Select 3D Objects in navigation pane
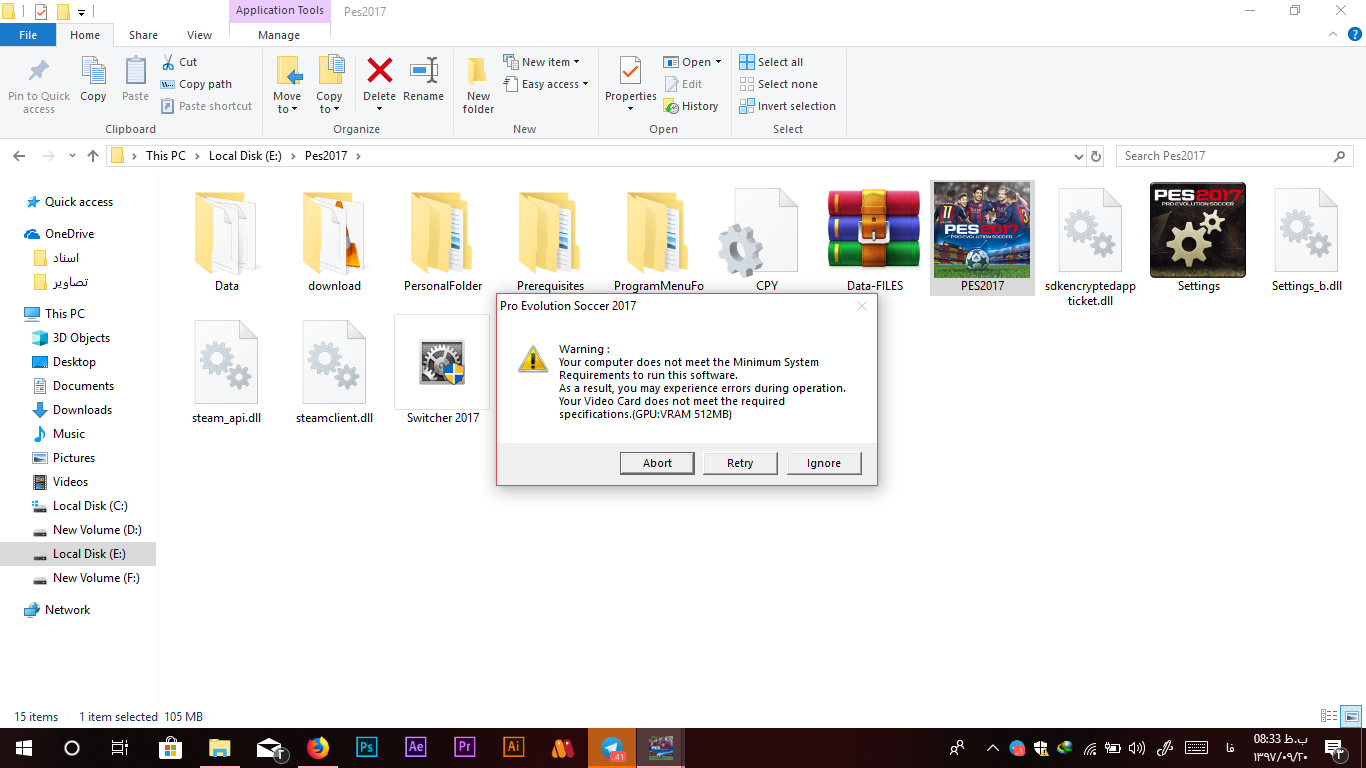The image size is (1366, 768). (x=81, y=338)
